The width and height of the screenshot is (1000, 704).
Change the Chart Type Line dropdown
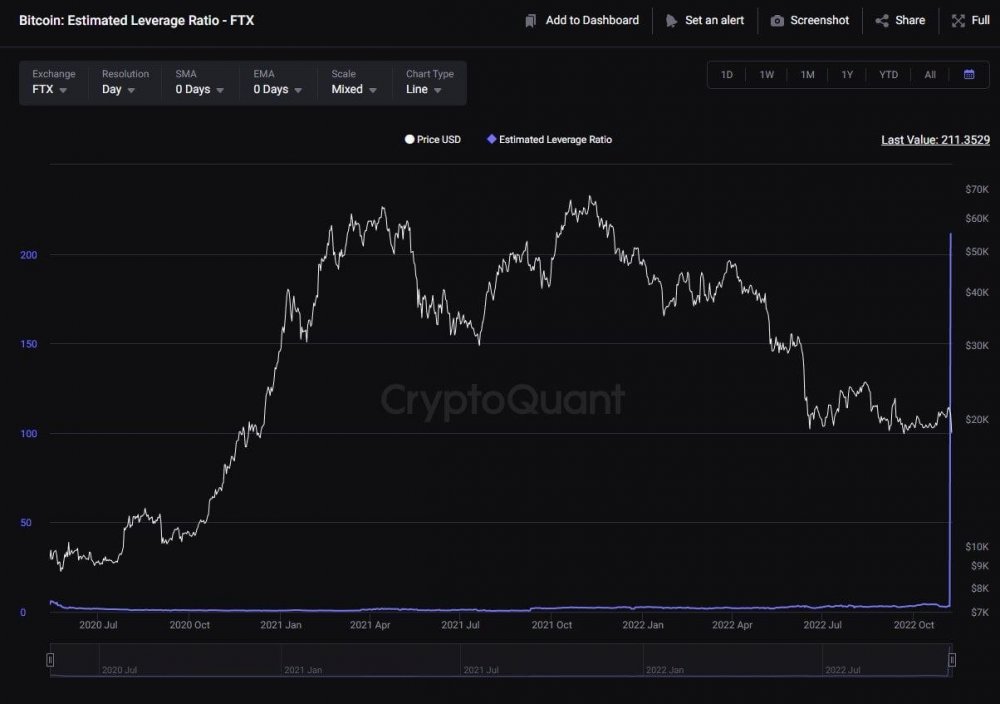(430, 82)
